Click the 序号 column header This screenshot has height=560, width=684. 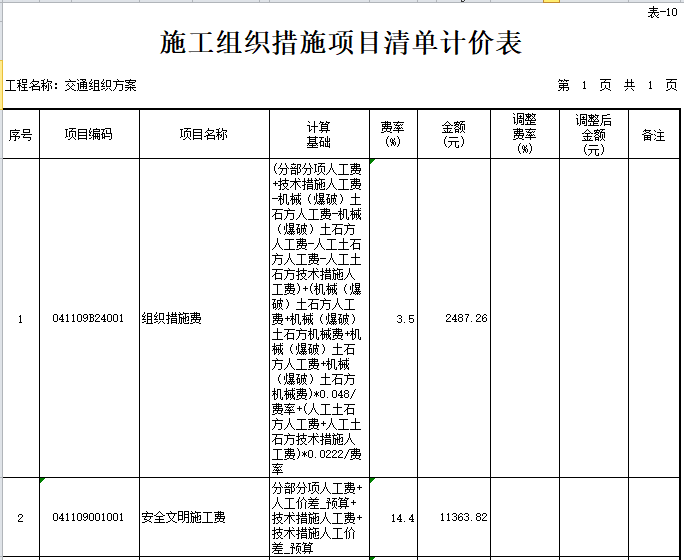click(20, 134)
